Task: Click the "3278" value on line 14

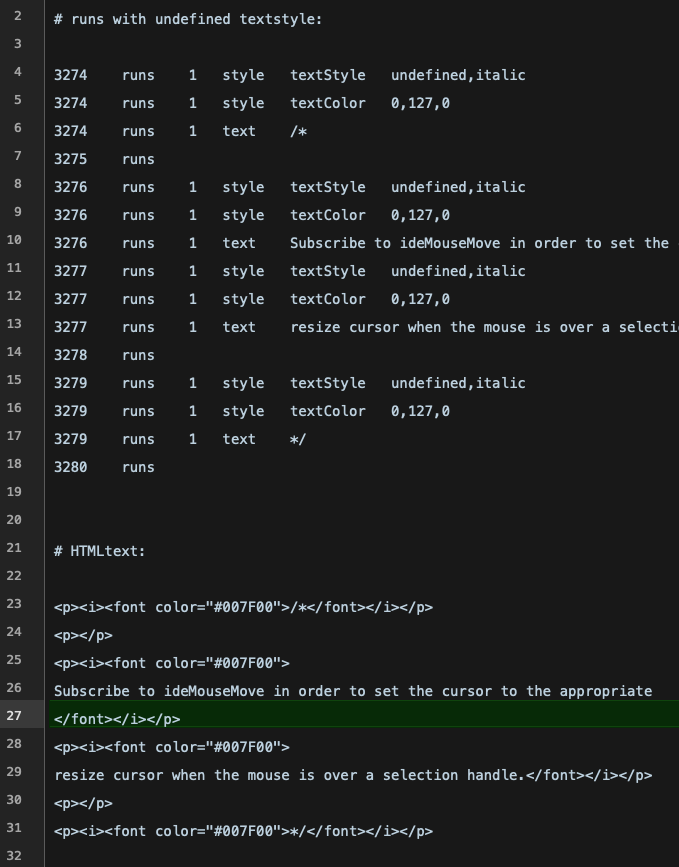Action: pos(71,355)
